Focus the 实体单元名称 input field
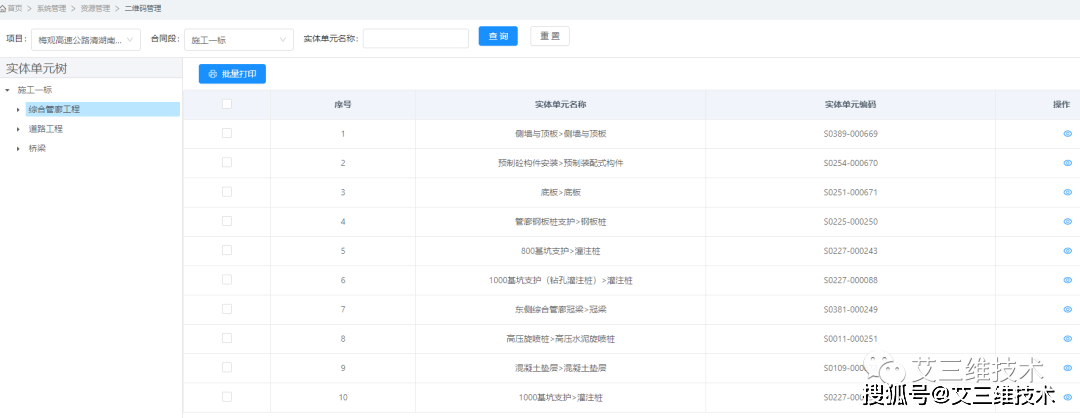 416,39
